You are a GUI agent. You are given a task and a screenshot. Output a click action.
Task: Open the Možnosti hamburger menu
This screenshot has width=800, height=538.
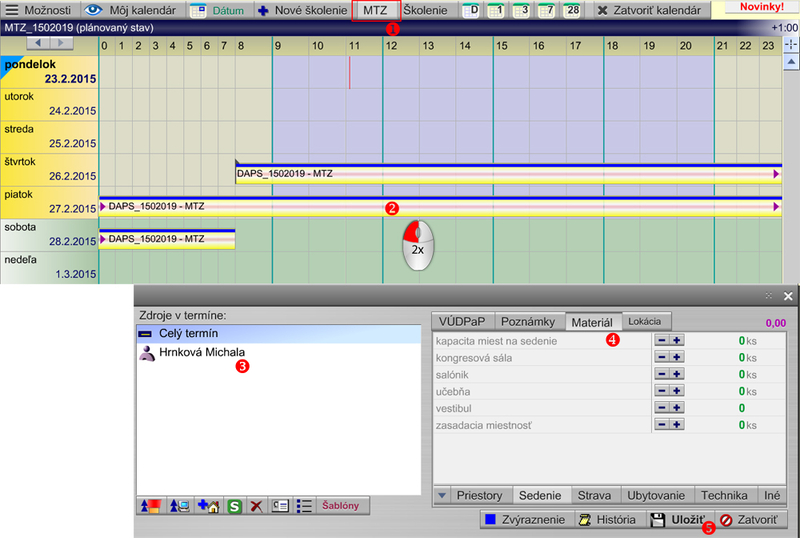point(13,10)
